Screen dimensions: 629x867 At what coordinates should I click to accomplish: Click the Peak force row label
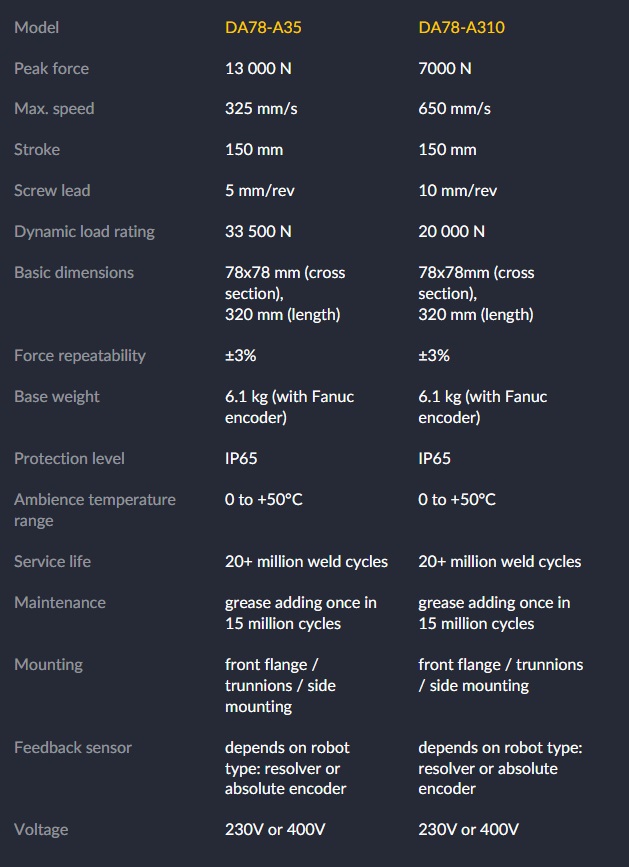(51, 68)
